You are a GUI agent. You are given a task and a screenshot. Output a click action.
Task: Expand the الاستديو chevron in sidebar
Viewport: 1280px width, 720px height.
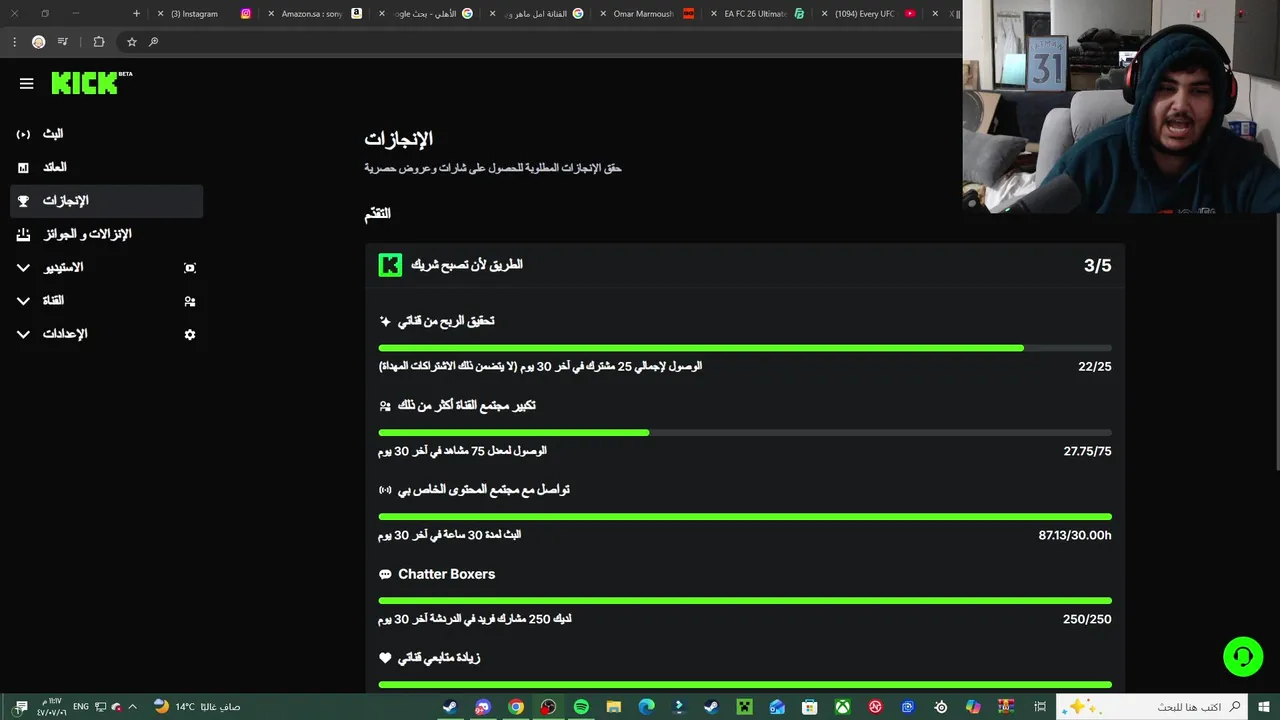click(23, 268)
